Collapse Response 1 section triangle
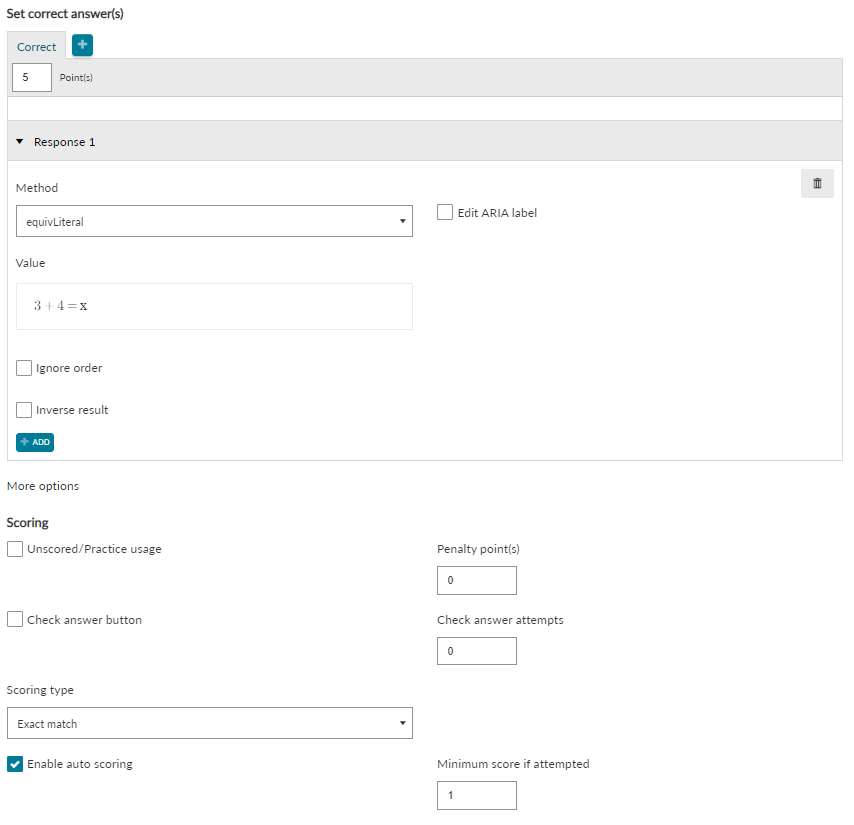The height and width of the screenshot is (825, 854). tap(20, 142)
